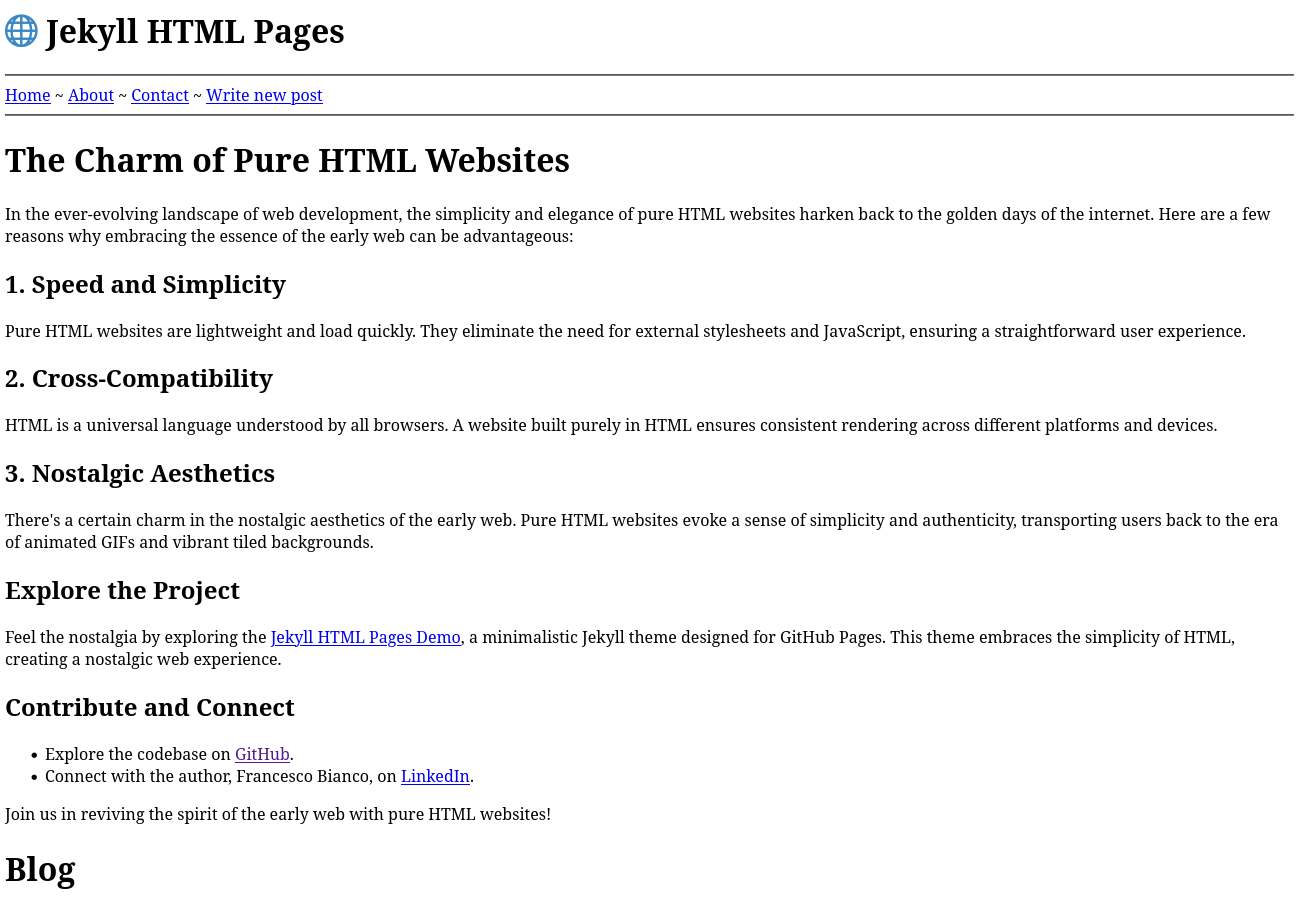Click the bullet beside Explore the codebase

click(34, 755)
